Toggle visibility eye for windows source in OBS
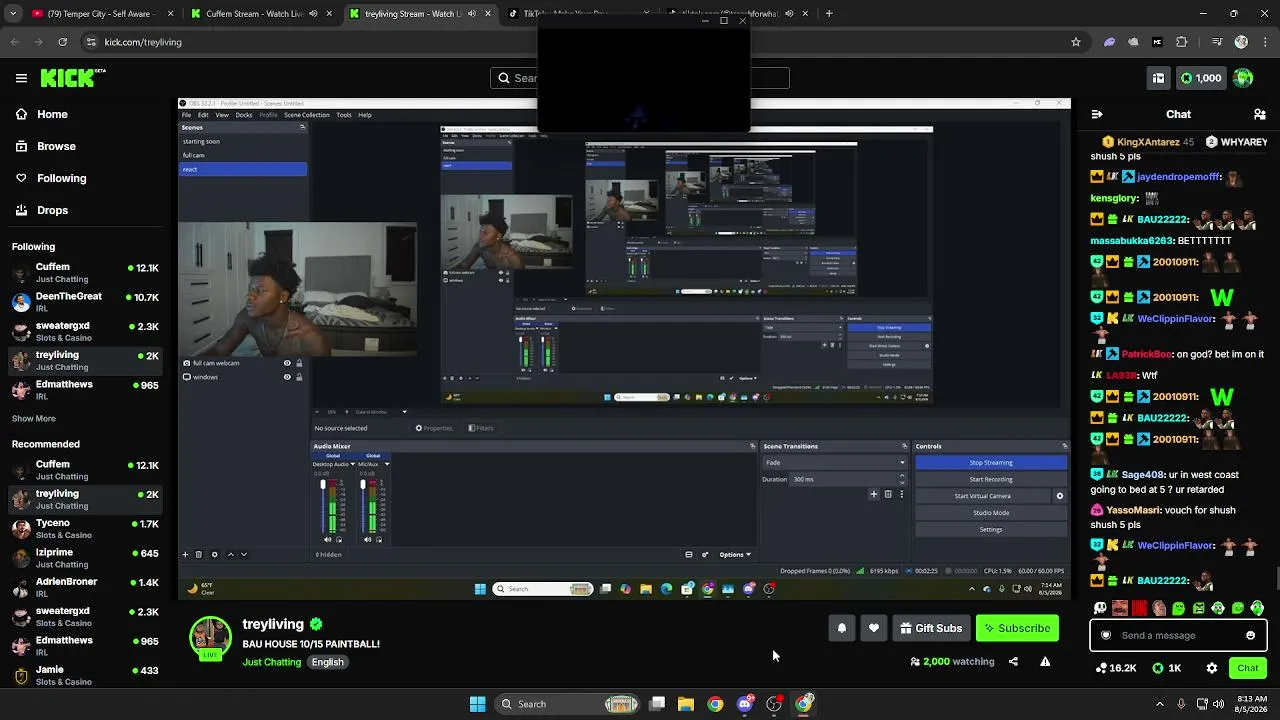 point(287,377)
